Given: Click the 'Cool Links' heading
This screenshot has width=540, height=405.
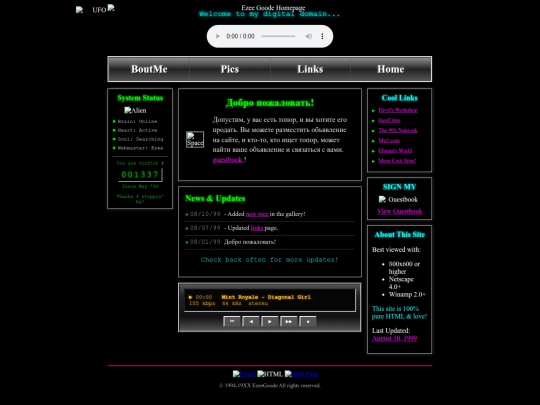Looking at the screenshot, I should point(399,98).
